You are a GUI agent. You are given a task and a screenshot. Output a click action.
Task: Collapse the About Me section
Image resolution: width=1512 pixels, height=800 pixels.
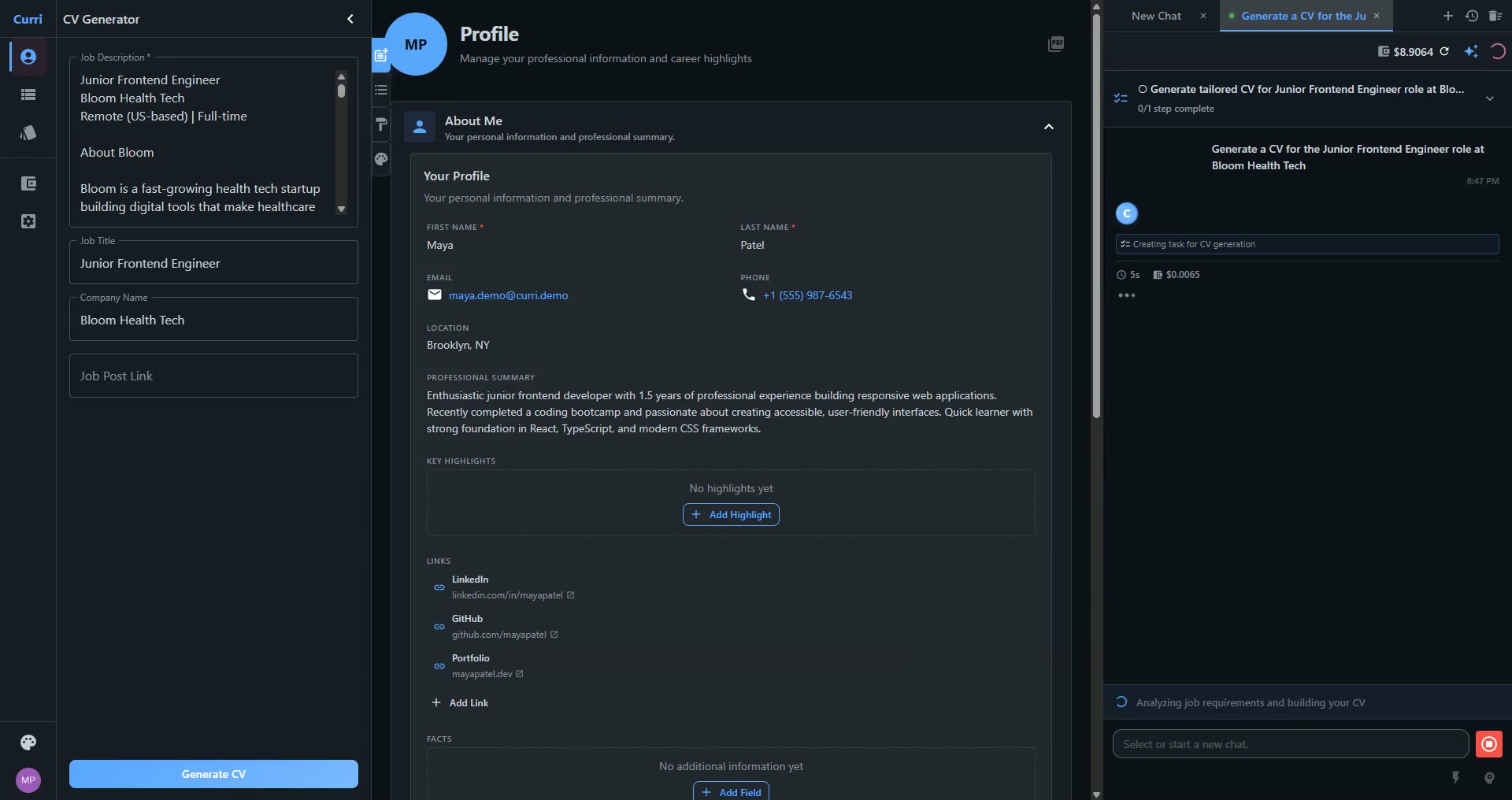[x=1048, y=127]
